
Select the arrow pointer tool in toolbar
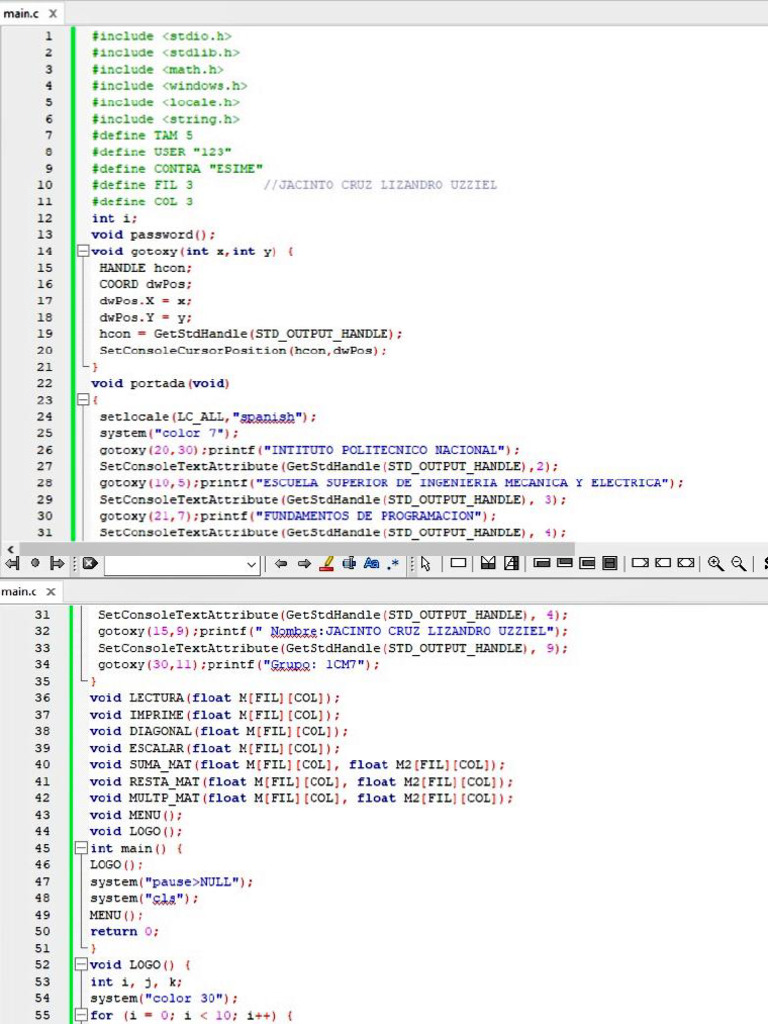pyautogui.click(x=425, y=564)
